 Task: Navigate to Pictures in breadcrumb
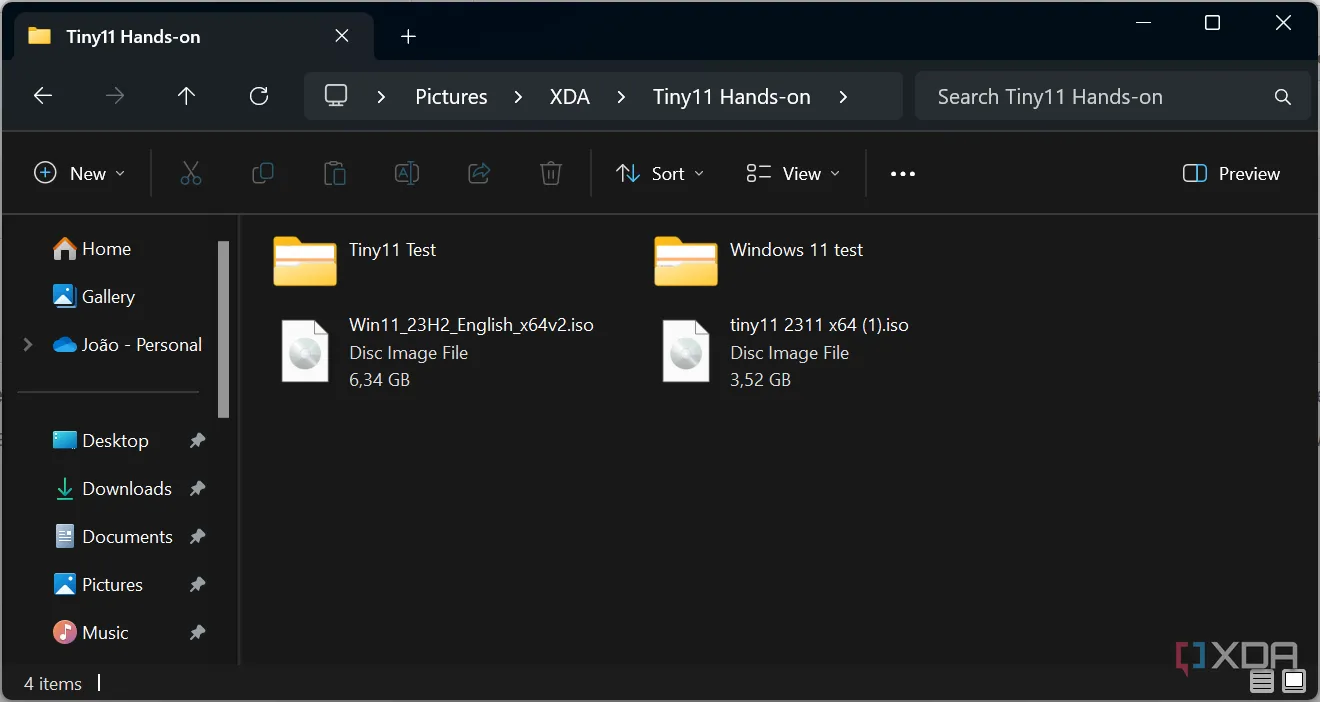point(451,97)
